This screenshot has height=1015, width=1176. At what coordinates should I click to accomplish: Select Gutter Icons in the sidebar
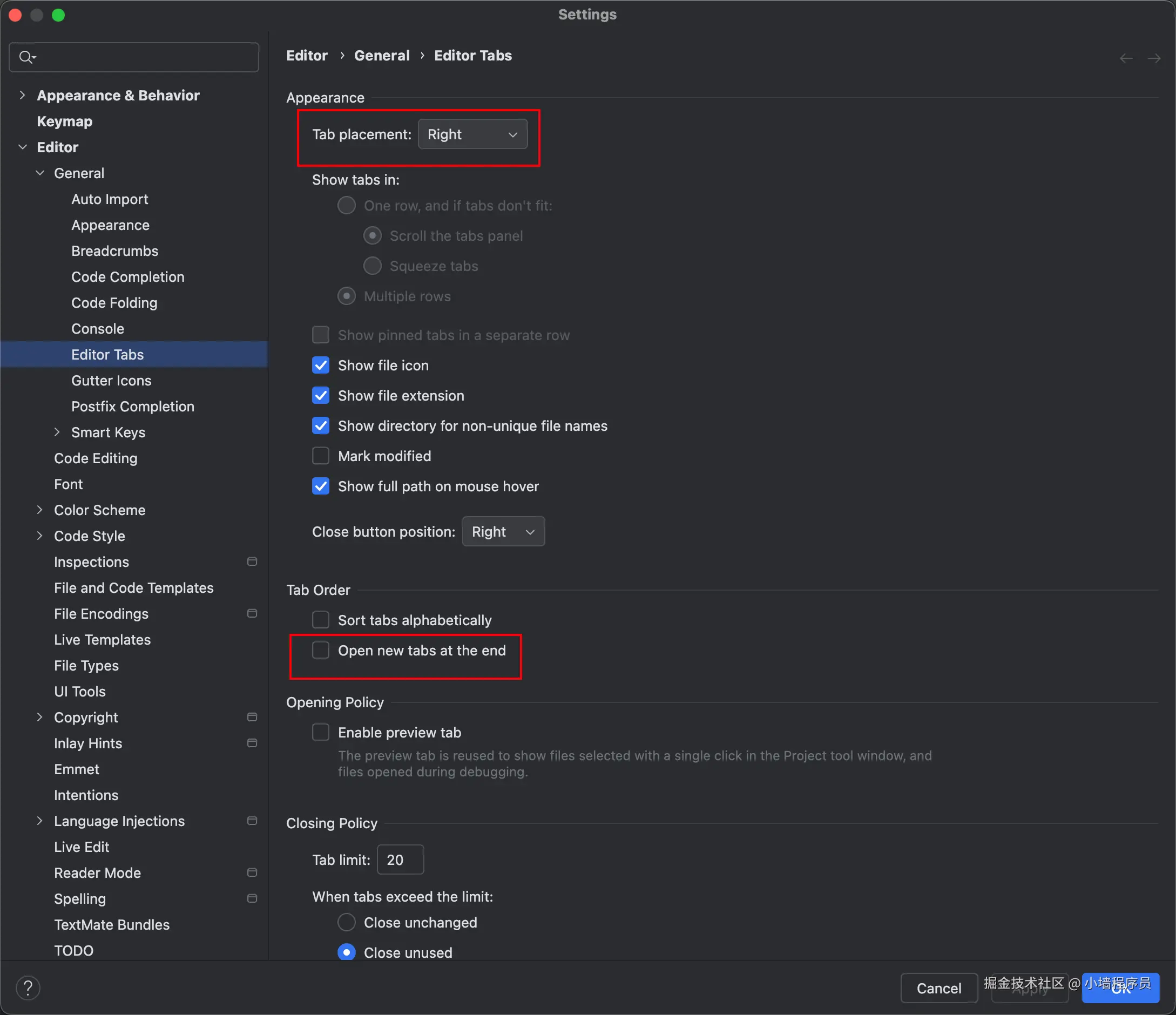(x=111, y=381)
